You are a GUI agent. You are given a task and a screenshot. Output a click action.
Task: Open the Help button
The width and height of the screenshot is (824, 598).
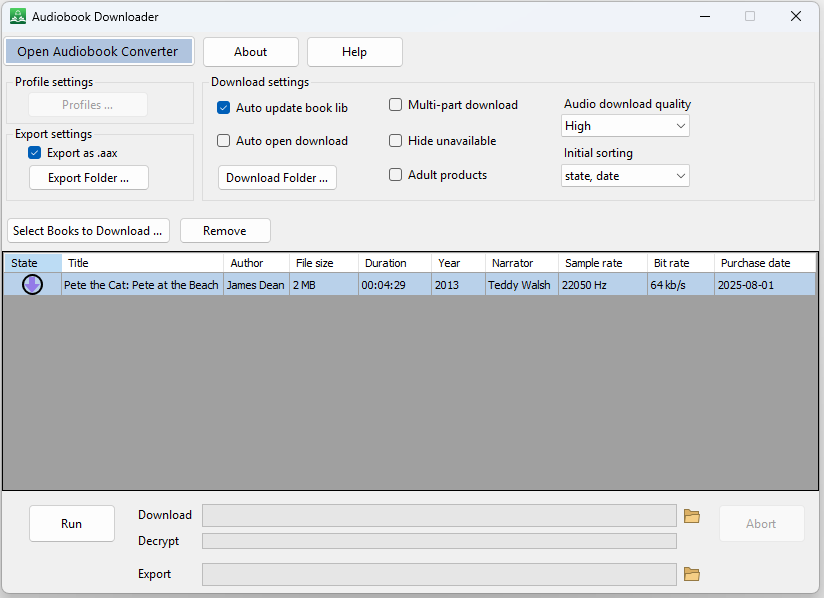tap(354, 52)
